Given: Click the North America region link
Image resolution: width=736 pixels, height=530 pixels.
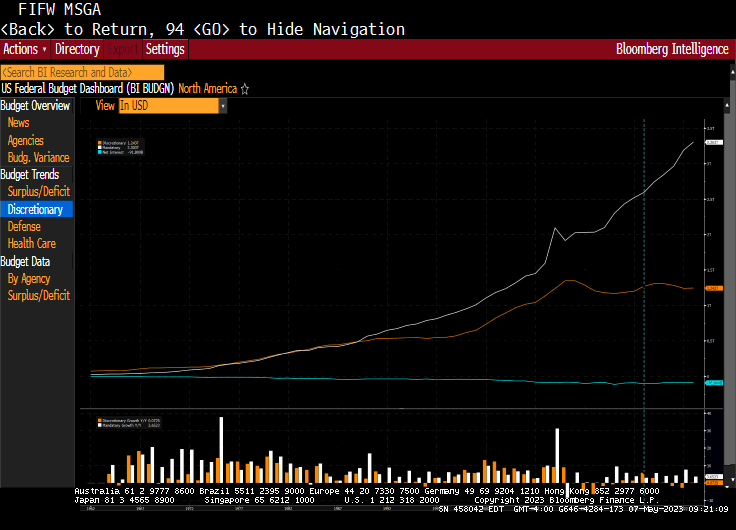Looking at the screenshot, I should (x=207, y=89).
